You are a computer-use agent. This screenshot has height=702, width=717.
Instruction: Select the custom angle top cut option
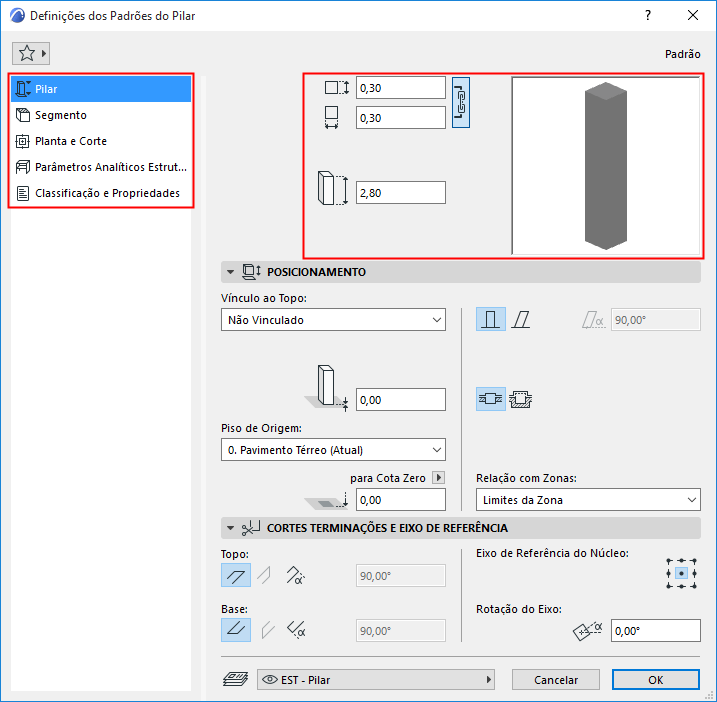click(x=295, y=575)
